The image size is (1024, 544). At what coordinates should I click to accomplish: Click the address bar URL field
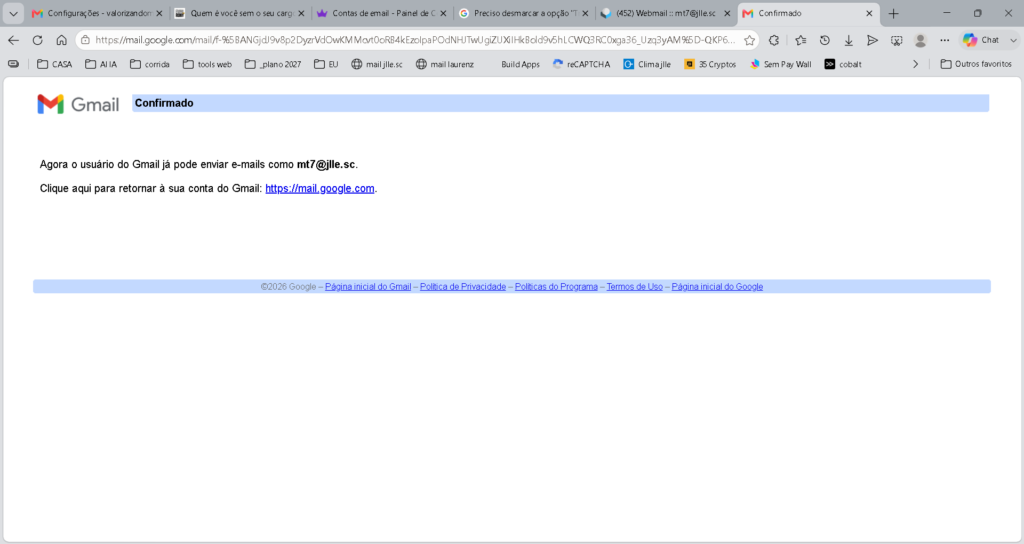tap(415, 40)
